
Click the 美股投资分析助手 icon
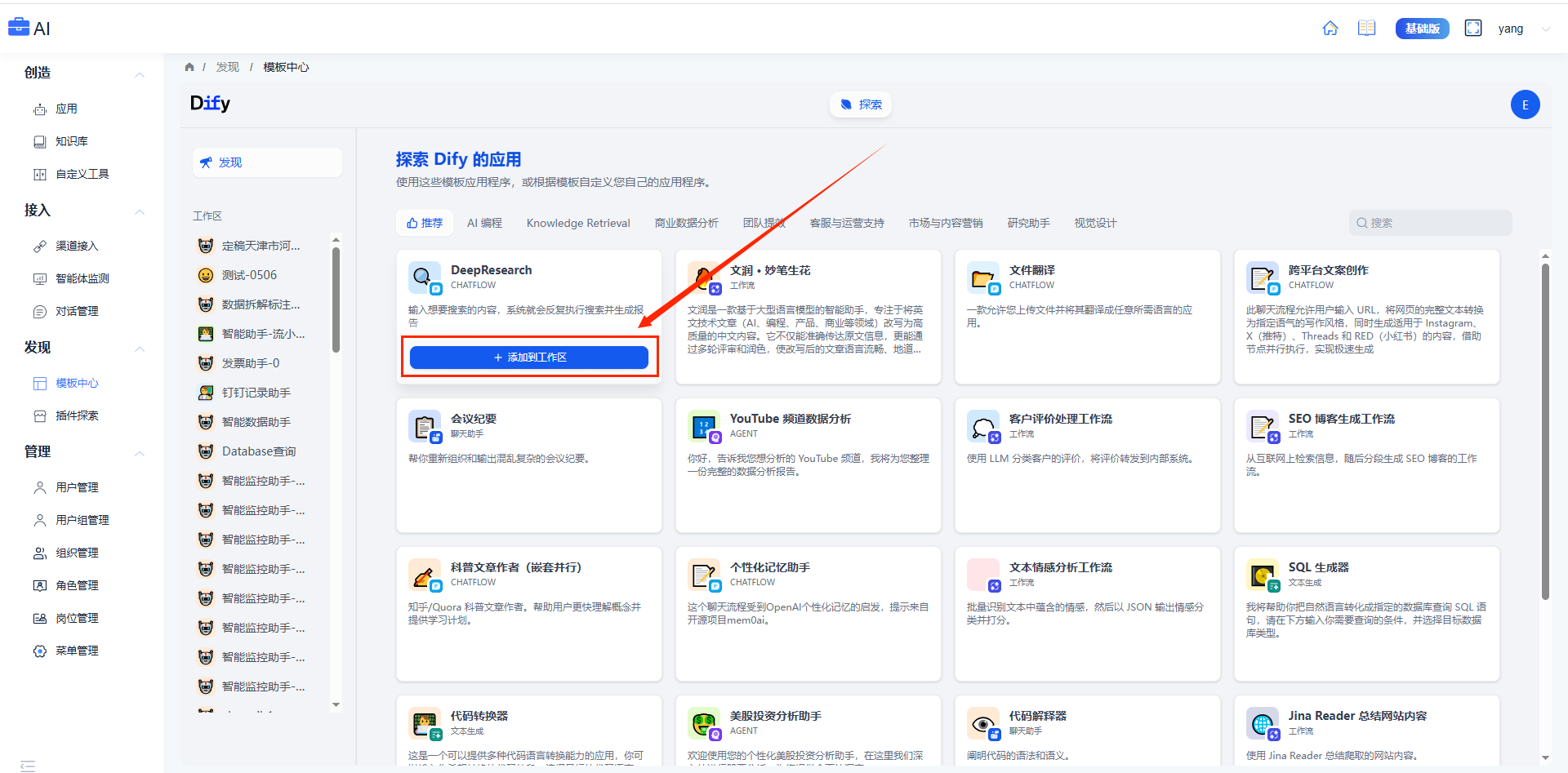(704, 723)
